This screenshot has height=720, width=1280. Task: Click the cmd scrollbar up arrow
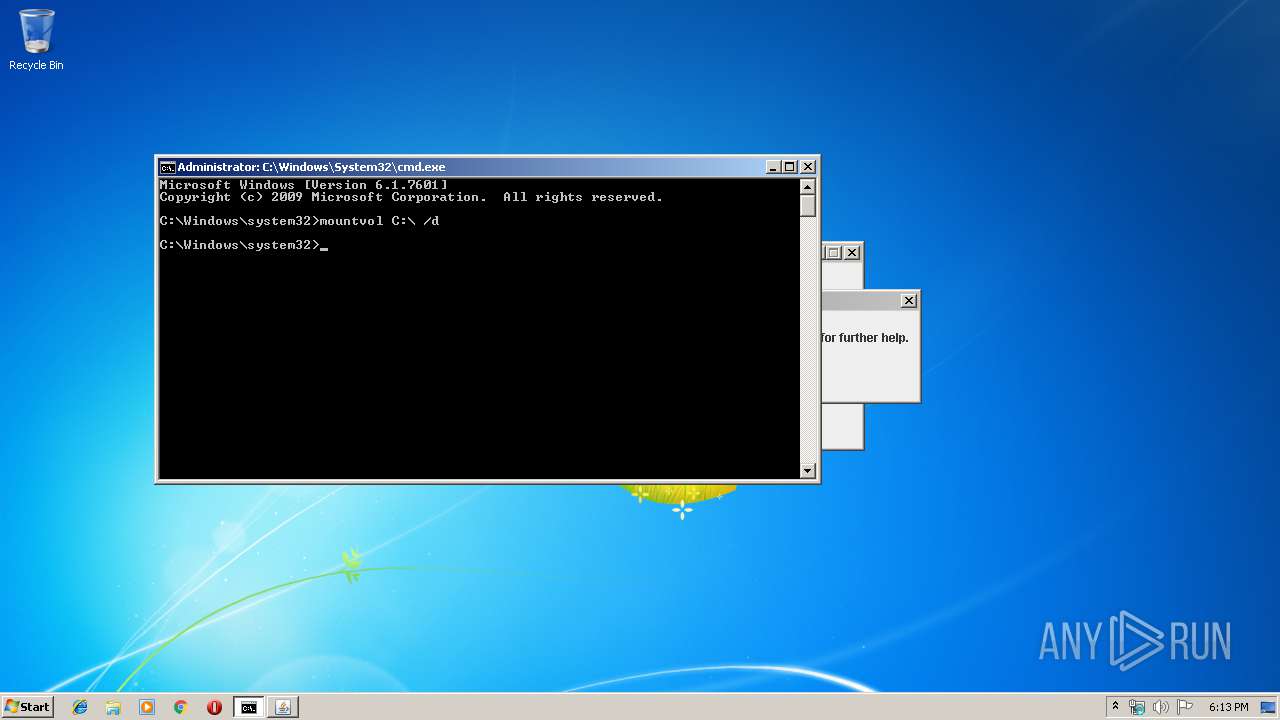(808, 186)
